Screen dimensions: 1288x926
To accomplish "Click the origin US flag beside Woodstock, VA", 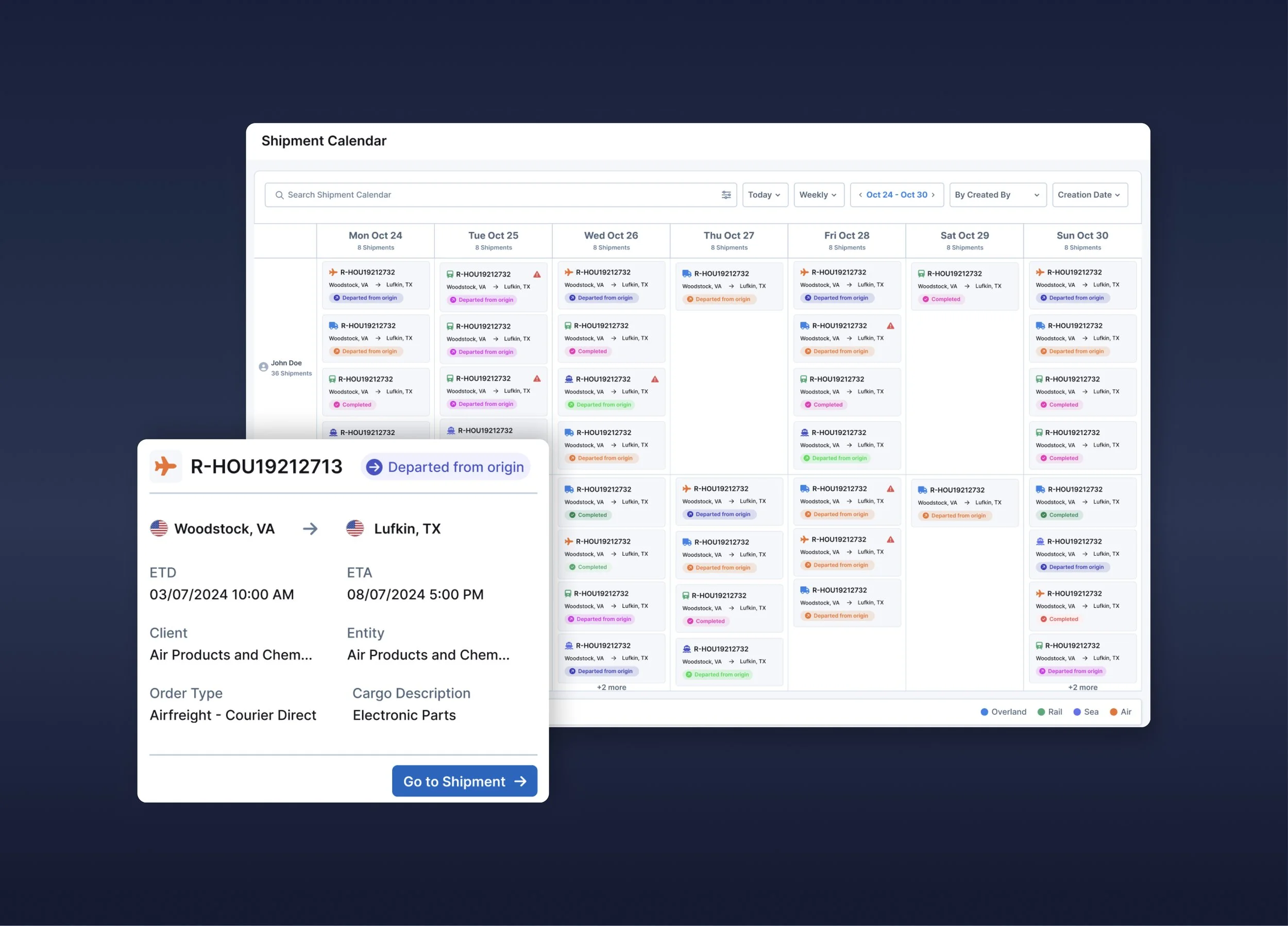I will coord(159,528).
